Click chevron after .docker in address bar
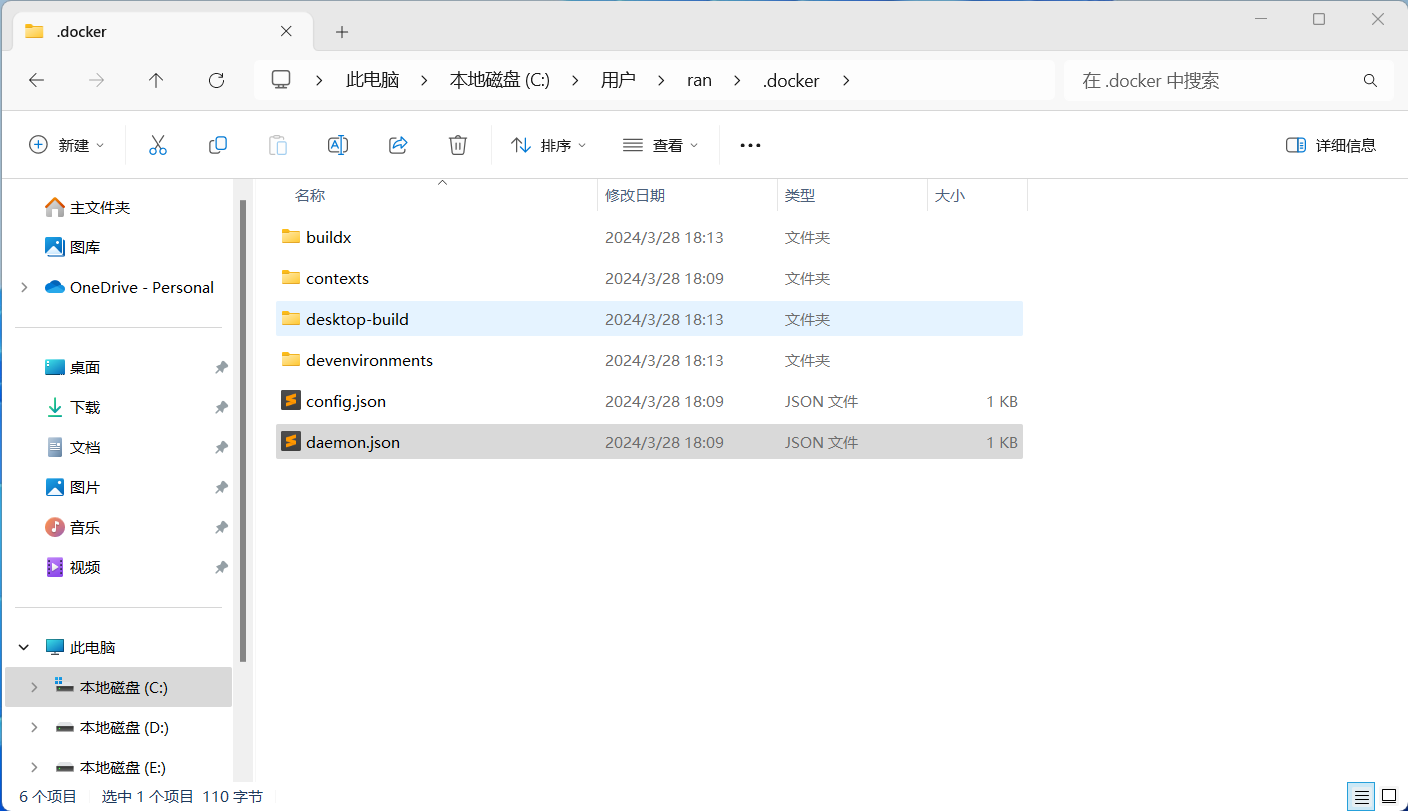 pyautogui.click(x=845, y=80)
